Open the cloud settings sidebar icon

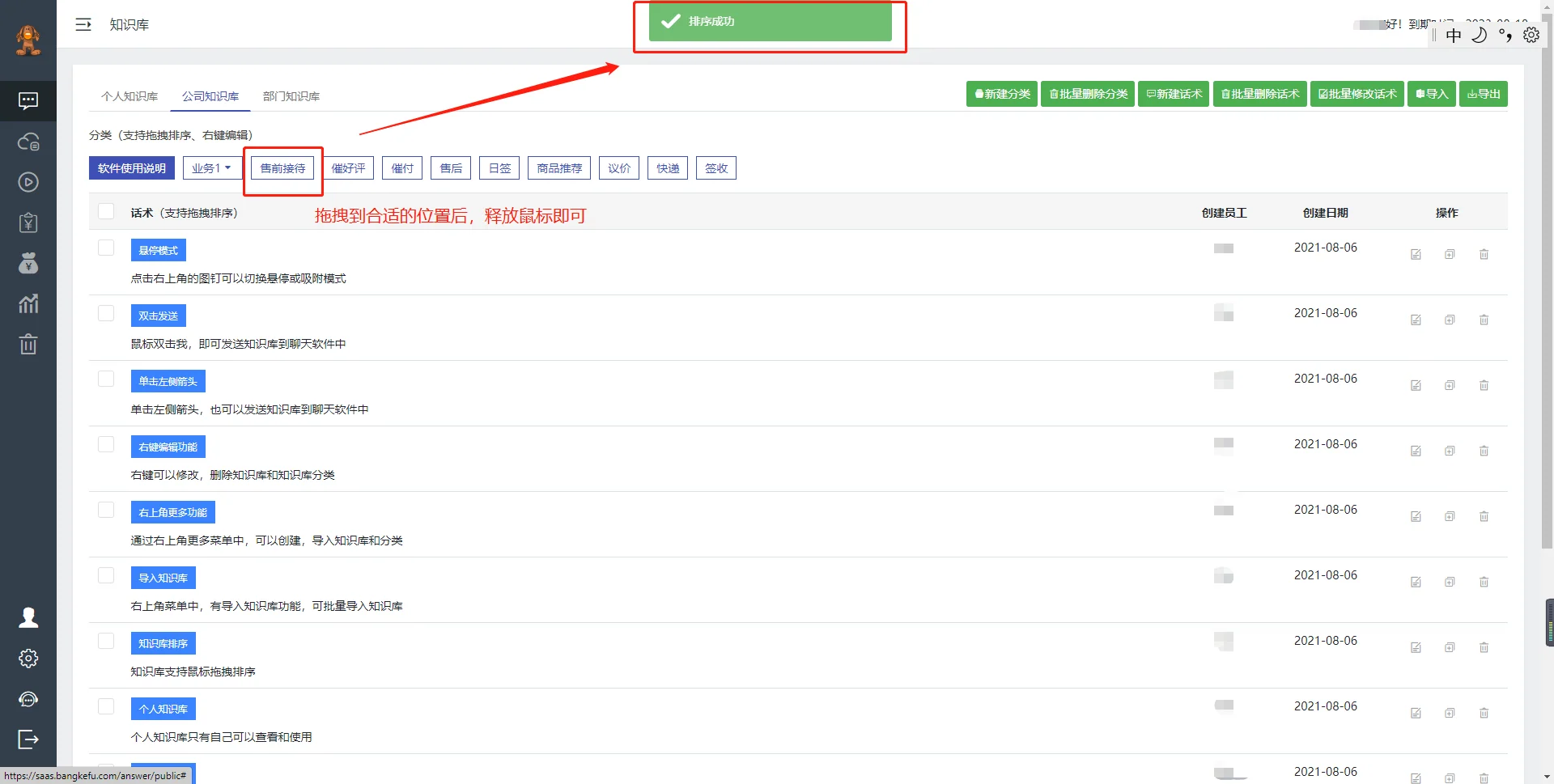[28, 142]
